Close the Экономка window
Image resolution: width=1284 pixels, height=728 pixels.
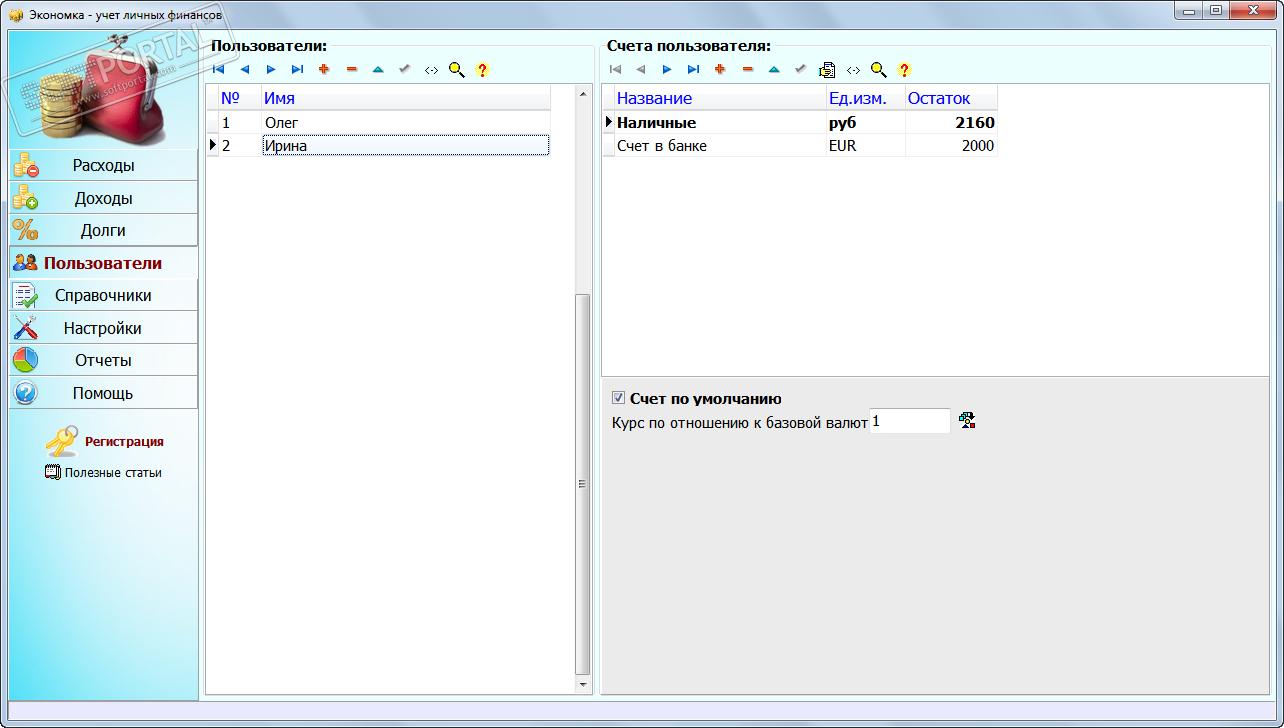(x=1253, y=11)
